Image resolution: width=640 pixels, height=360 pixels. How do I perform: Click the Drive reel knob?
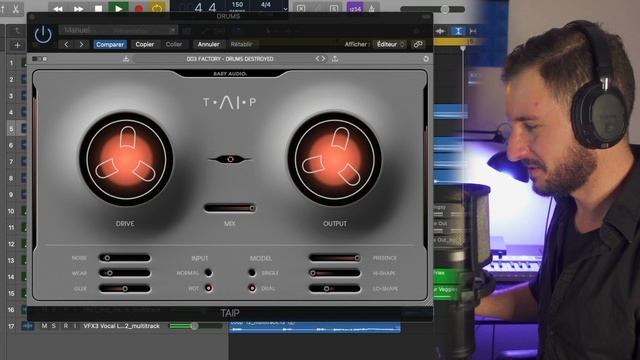click(x=126, y=159)
